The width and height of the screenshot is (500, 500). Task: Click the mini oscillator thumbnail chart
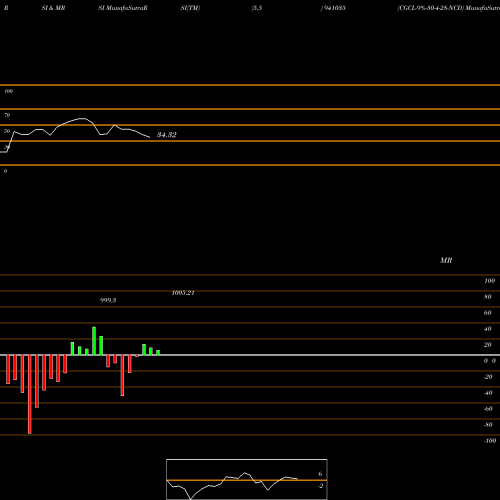tap(247, 479)
